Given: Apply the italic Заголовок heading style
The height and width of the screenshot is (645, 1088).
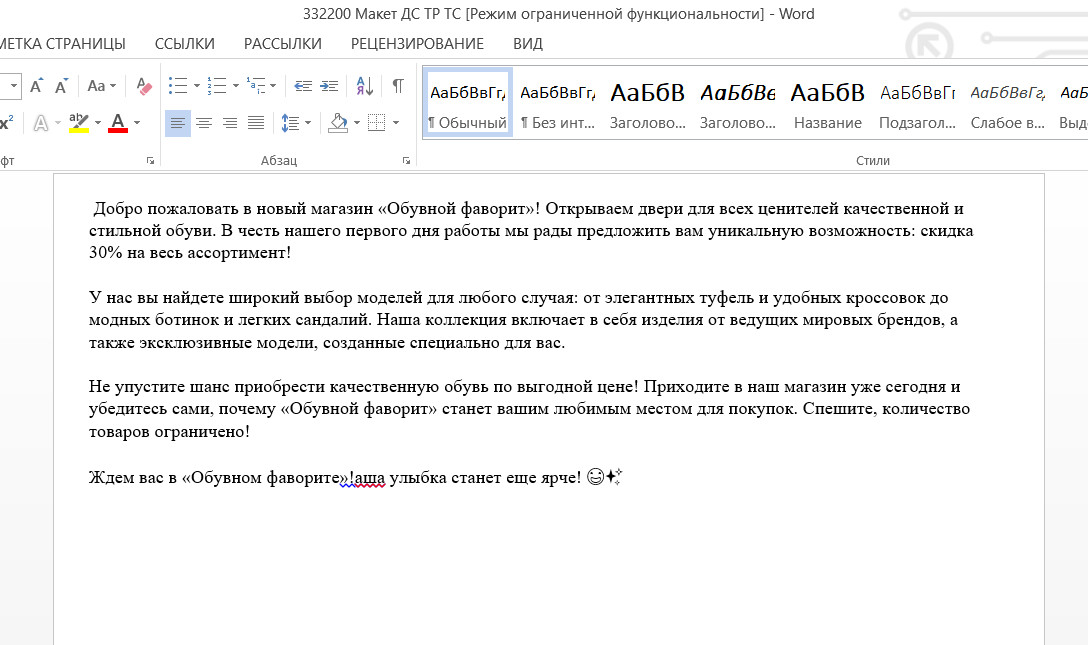Looking at the screenshot, I should point(738,103).
